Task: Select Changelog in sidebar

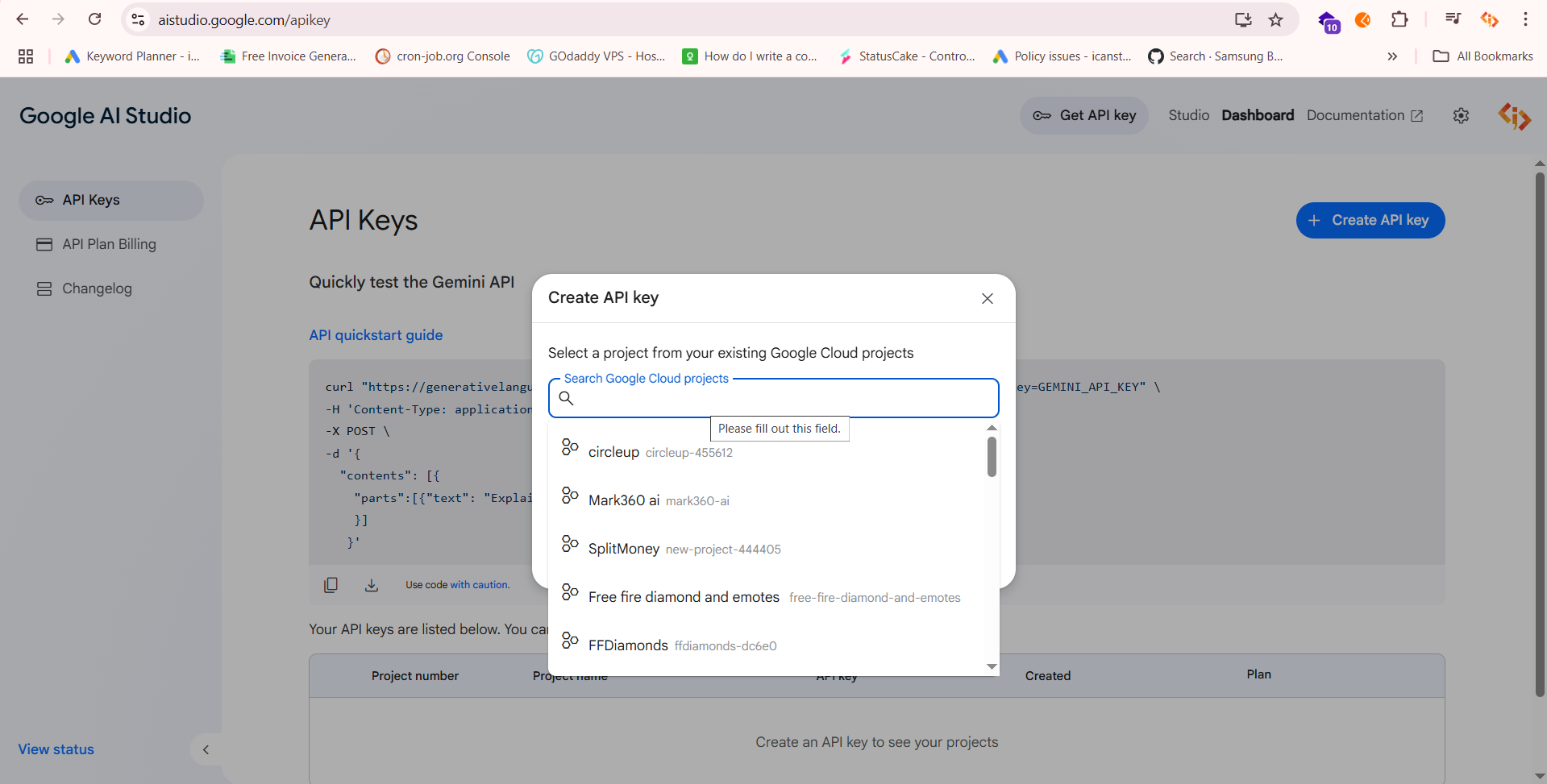Action: click(x=111, y=288)
